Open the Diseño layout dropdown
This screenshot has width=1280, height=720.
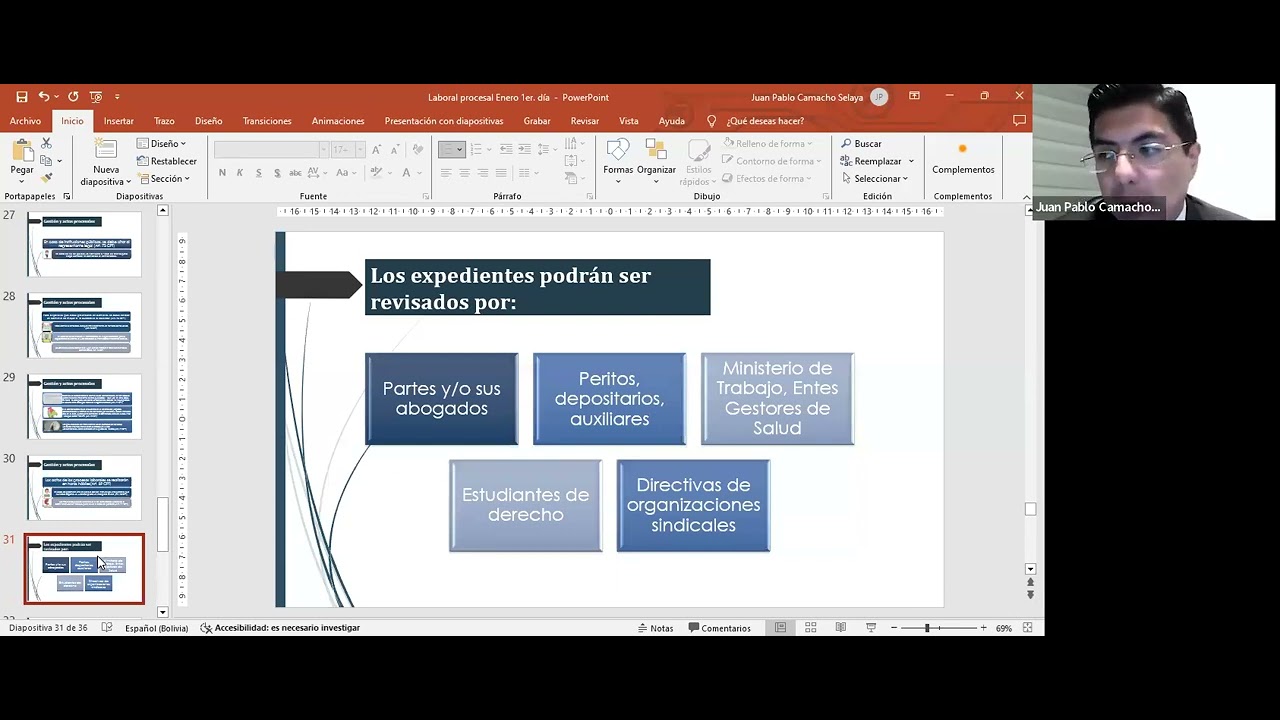tap(162, 144)
